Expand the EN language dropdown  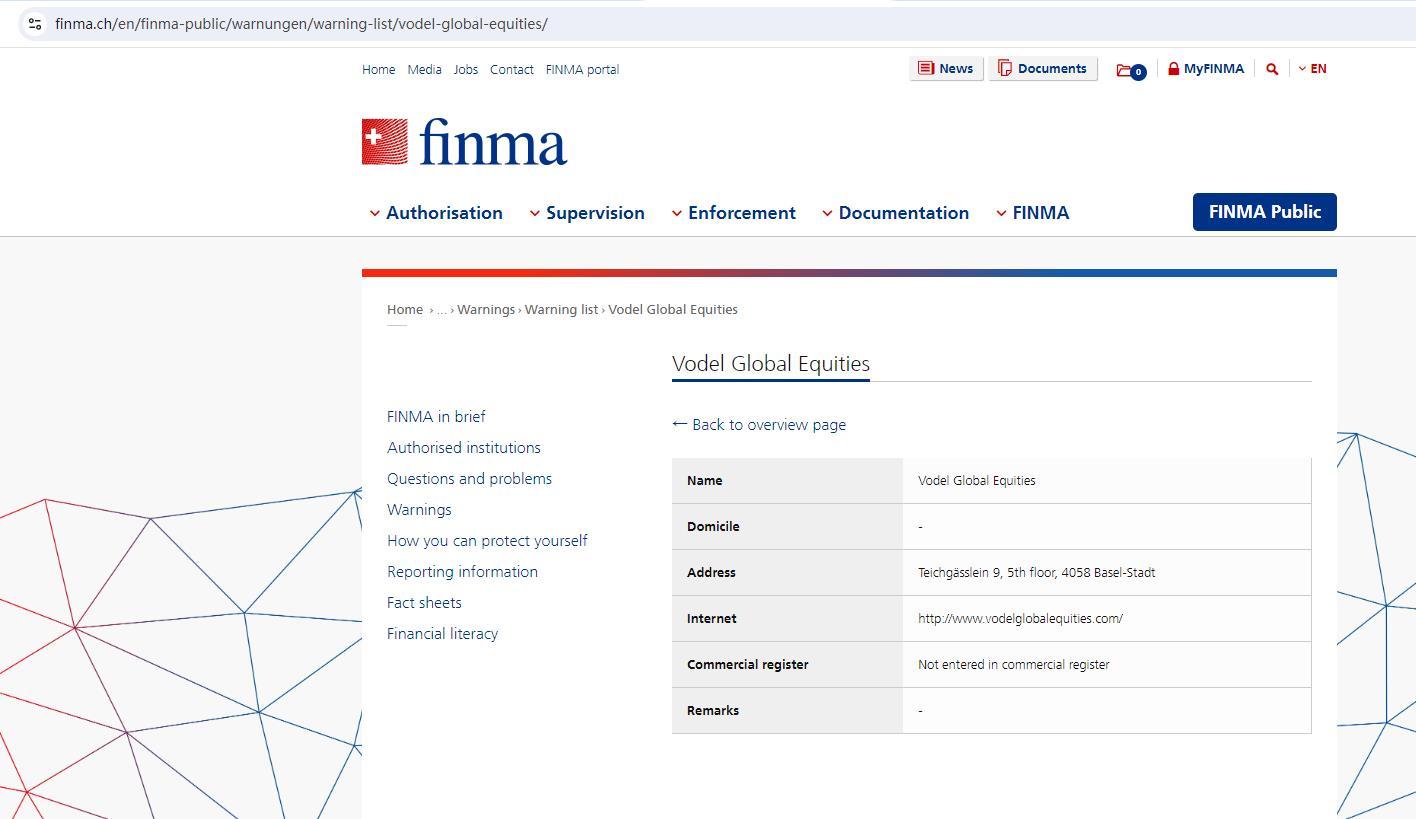point(1312,69)
